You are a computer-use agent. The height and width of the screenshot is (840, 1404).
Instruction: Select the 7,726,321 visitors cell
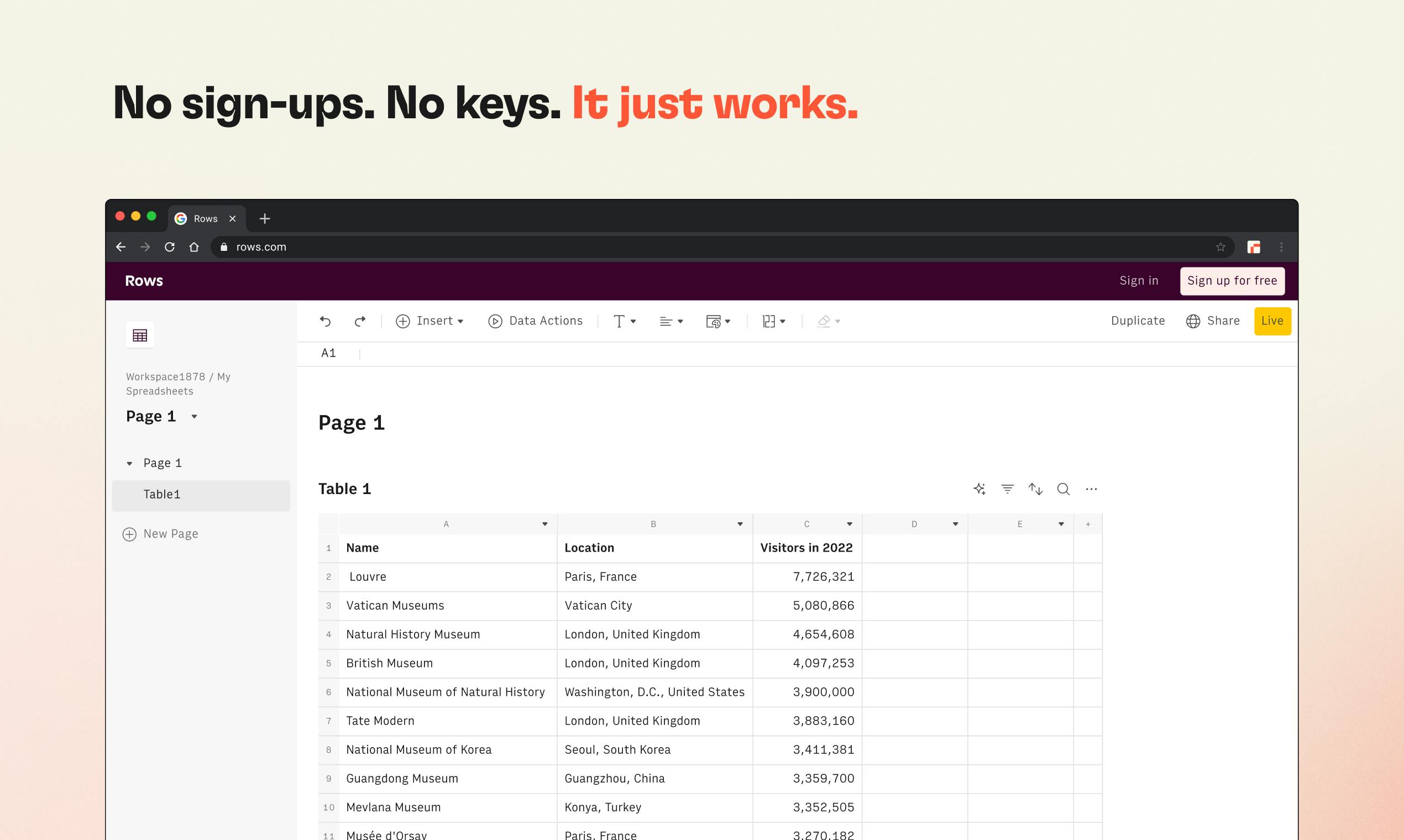coord(807,577)
